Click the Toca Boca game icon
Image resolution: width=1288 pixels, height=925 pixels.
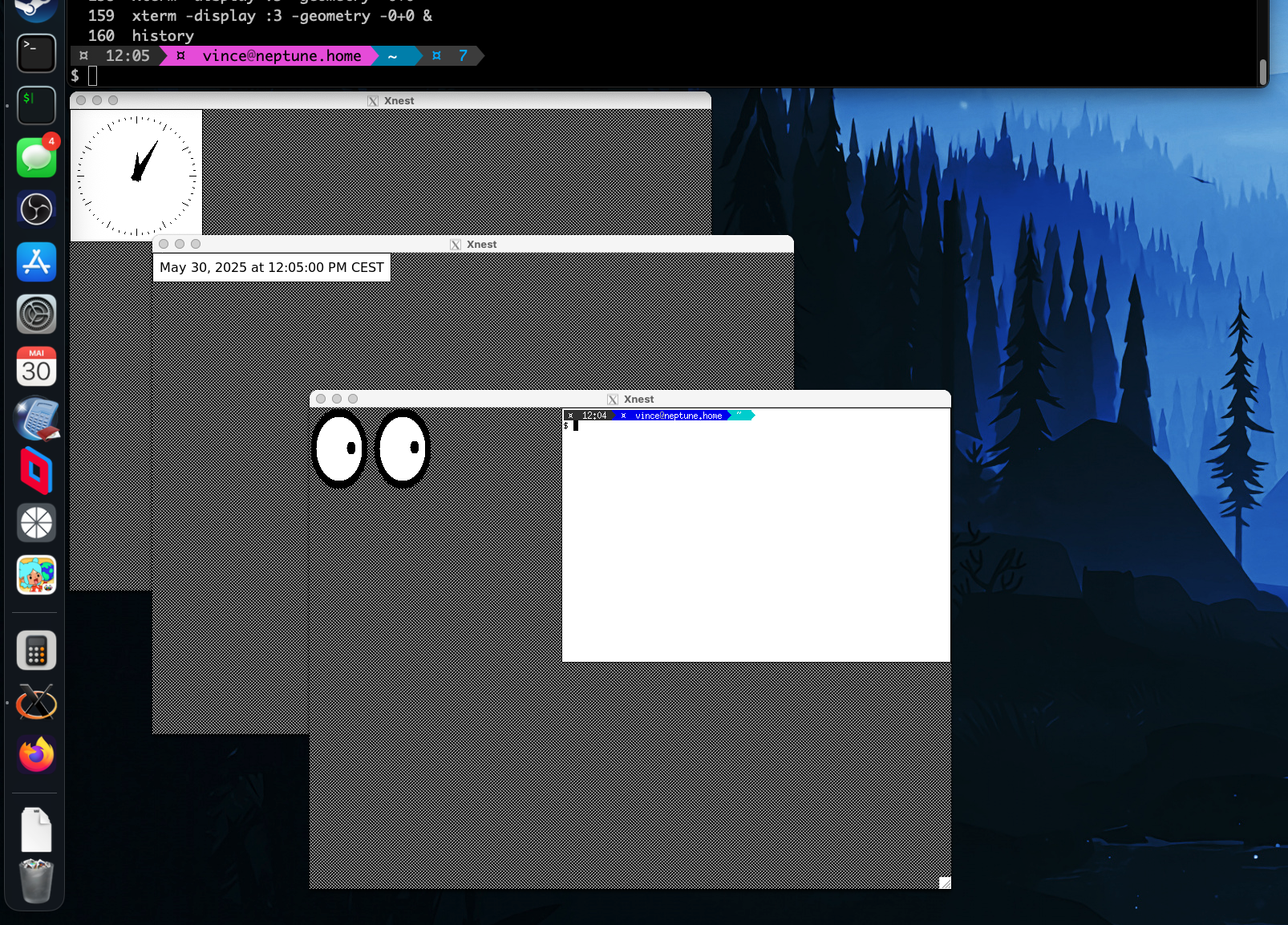tap(36, 575)
